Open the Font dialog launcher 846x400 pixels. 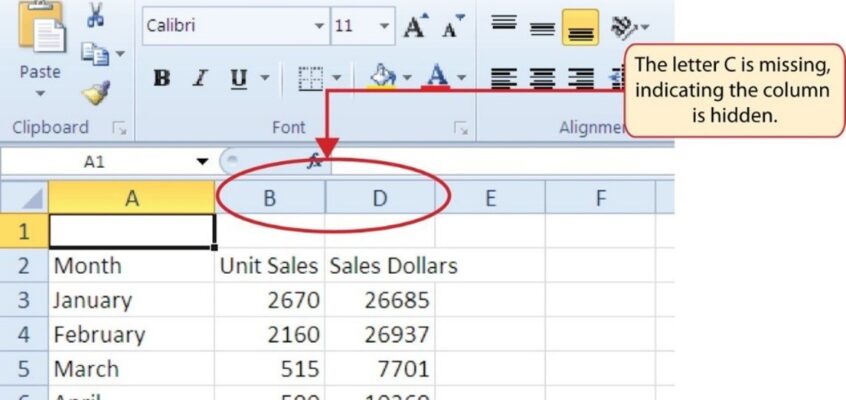(461, 128)
